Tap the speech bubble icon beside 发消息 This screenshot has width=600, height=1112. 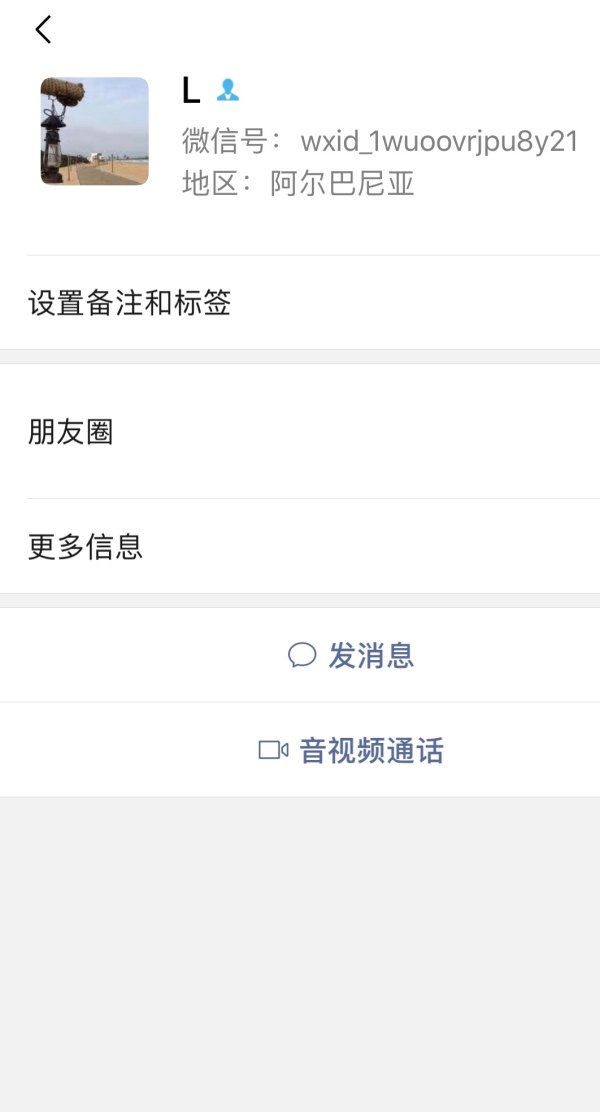(301, 655)
